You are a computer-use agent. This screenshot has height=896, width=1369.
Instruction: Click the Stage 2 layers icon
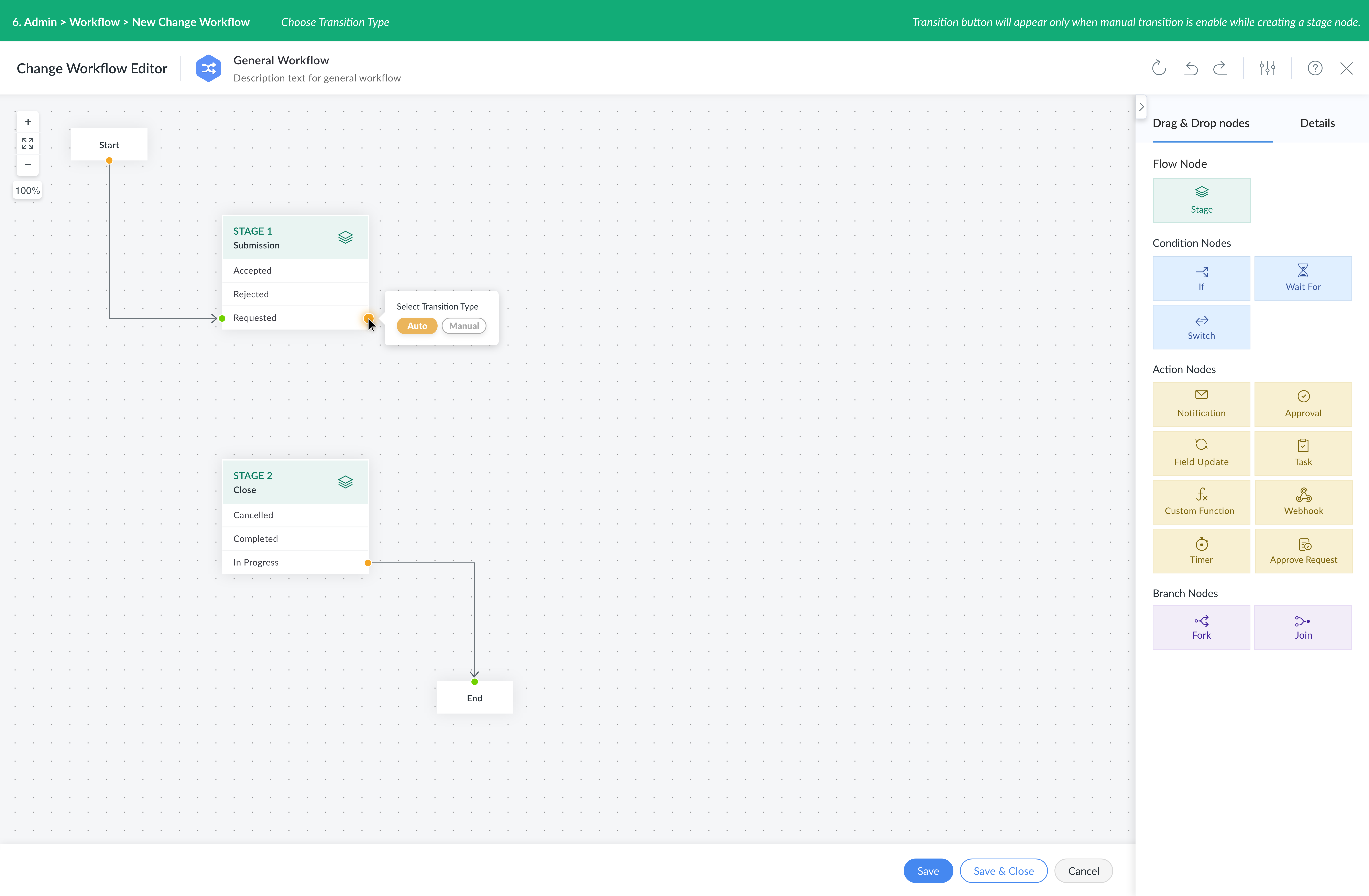(345, 482)
